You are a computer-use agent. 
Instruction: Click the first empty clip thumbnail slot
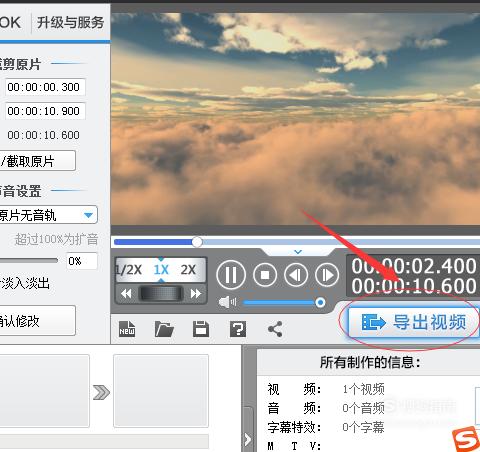[44, 391]
